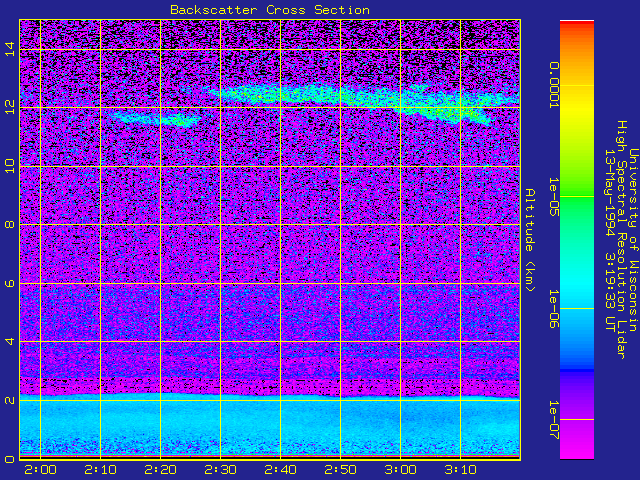Click the 8 km altitude tick label
This screenshot has width=640, height=480.
pos(10,224)
